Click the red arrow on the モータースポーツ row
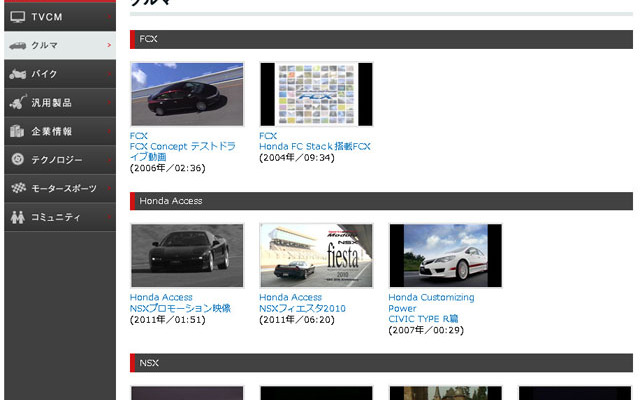 [x=109, y=188]
